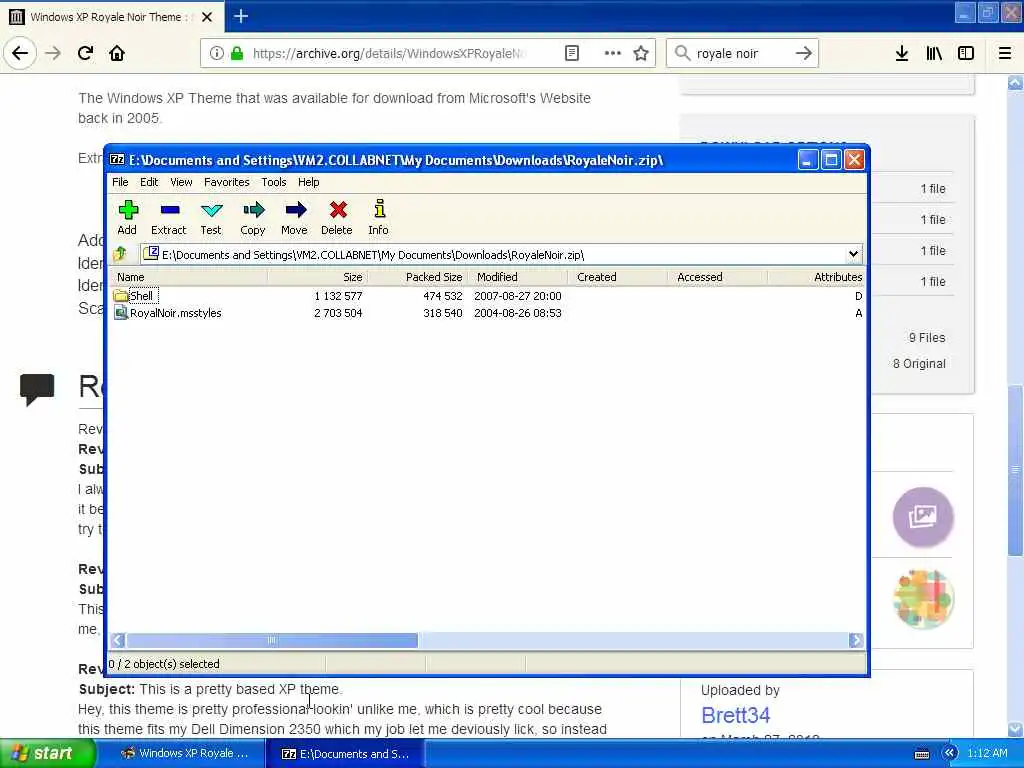This screenshot has height=768, width=1024.
Task: Click the colorful circular thumbnail
Action: [923, 600]
